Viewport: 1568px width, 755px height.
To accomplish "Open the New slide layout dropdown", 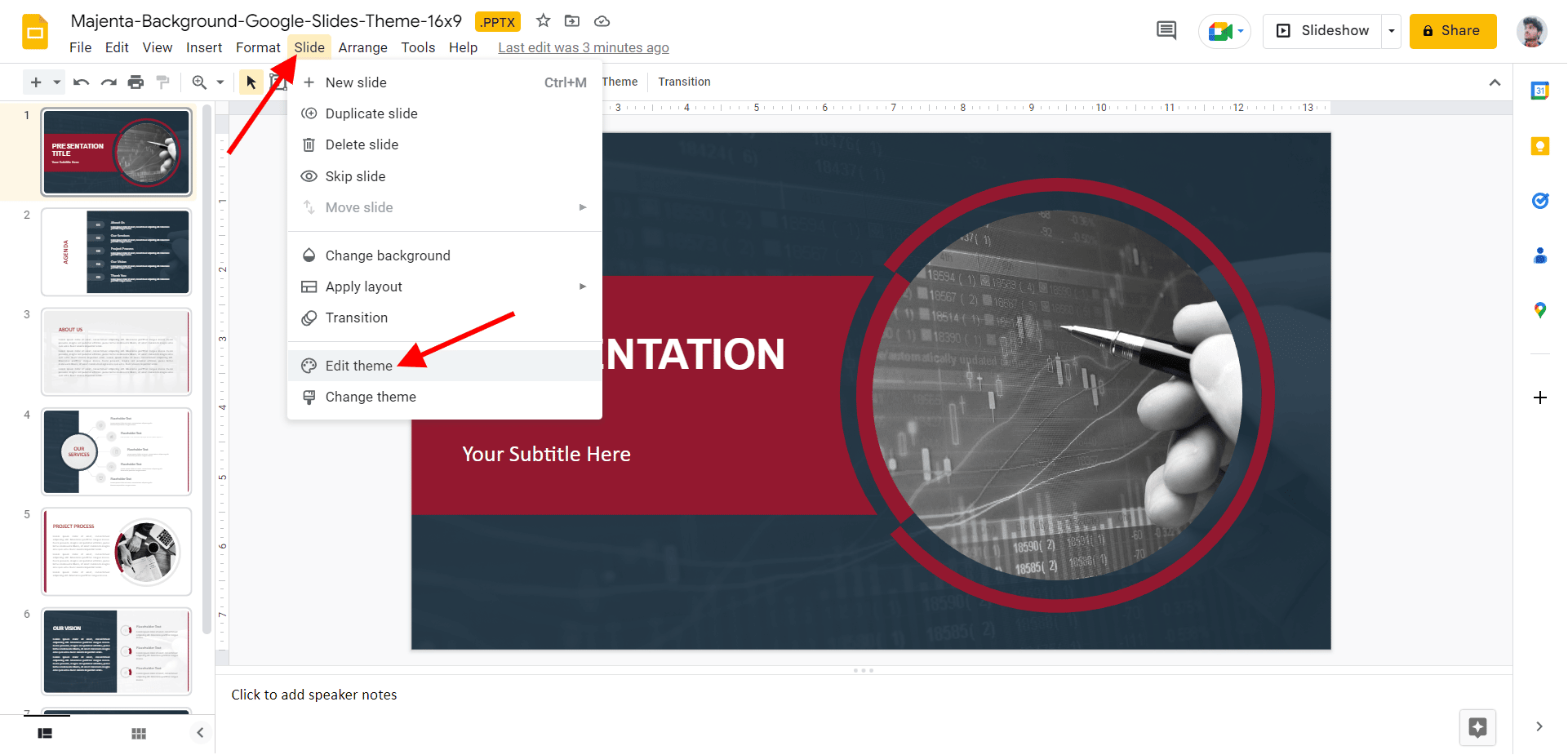I will coord(56,82).
